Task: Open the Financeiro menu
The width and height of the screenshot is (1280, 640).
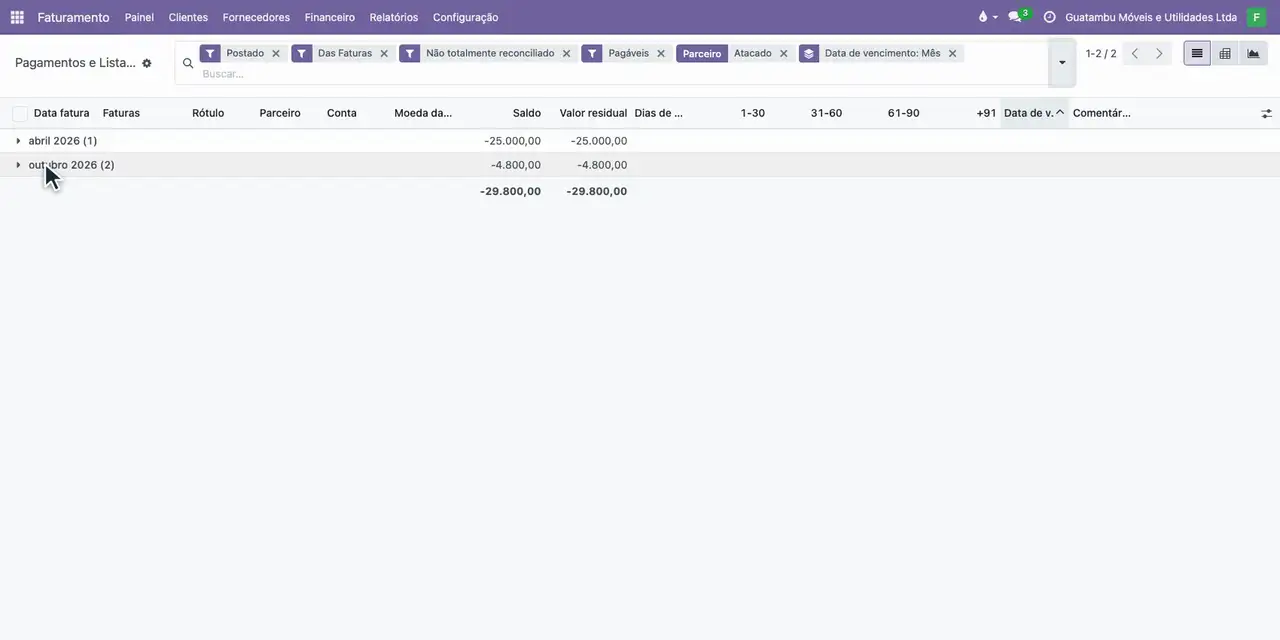Action: pos(330,17)
